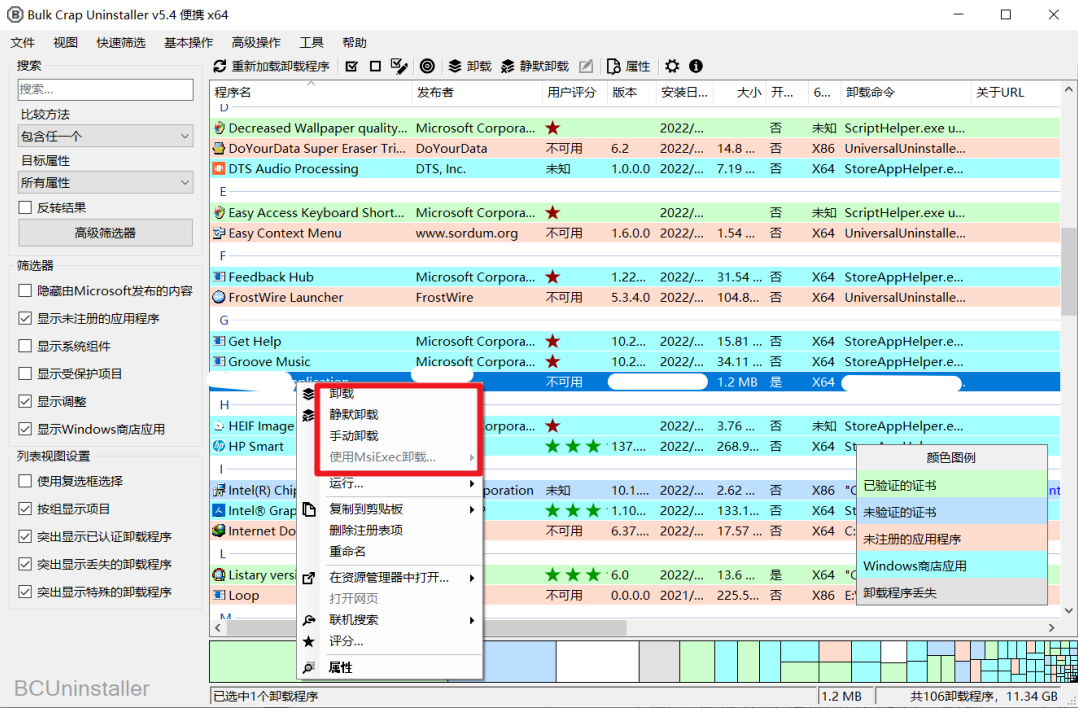This screenshot has height=708, width=1078.
Task: Enable 显示系统组件 checkbox
Action: pos(25,346)
